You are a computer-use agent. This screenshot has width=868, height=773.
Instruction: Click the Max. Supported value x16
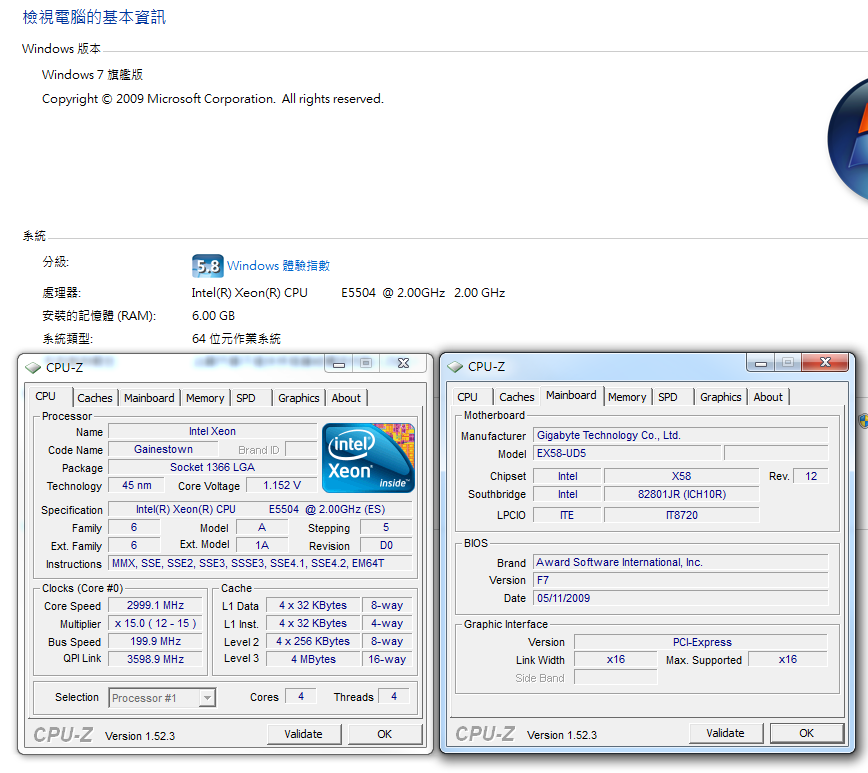pyautogui.click(x=788, y=659)
